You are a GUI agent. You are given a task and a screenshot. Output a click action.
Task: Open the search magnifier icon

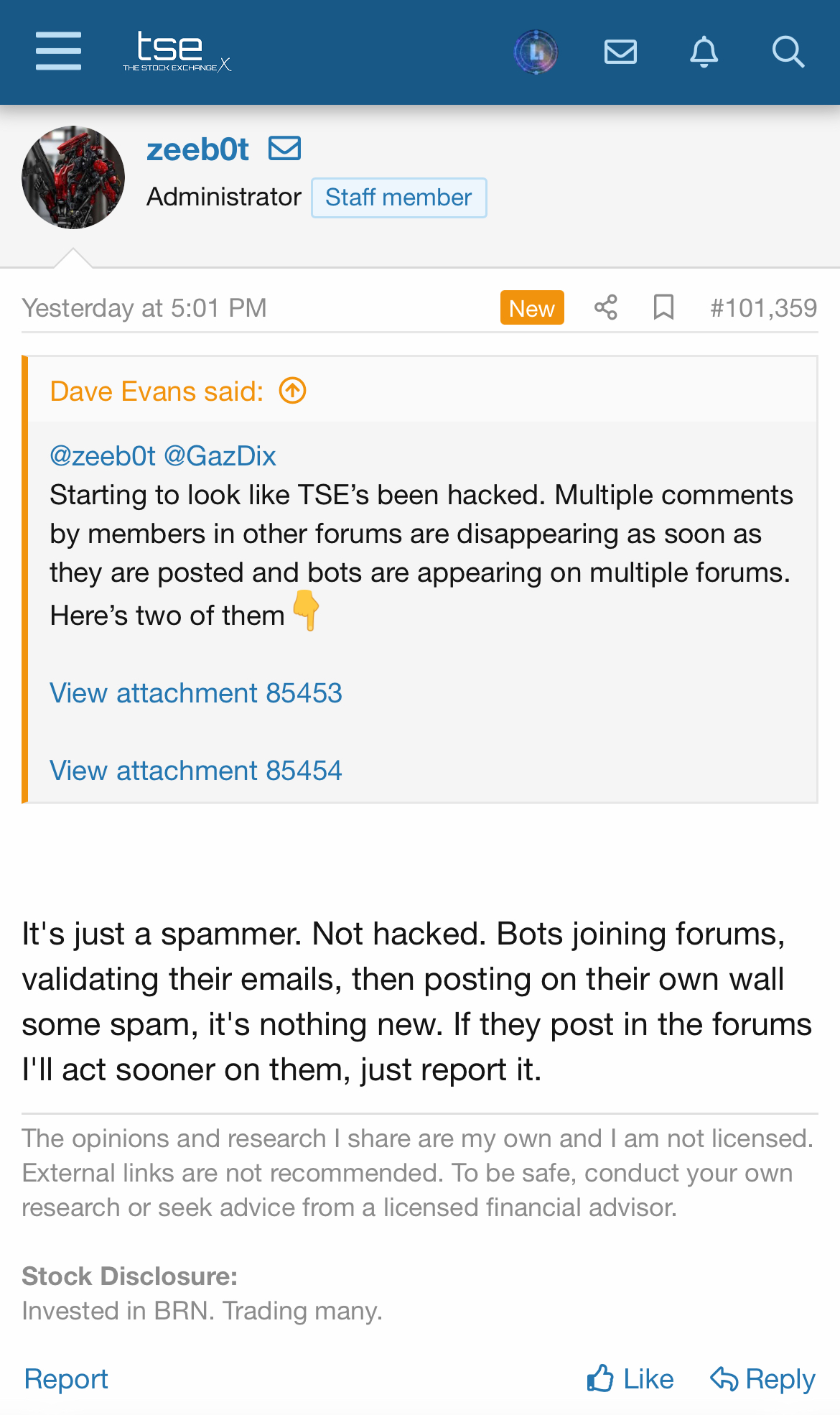click(788, 52)
